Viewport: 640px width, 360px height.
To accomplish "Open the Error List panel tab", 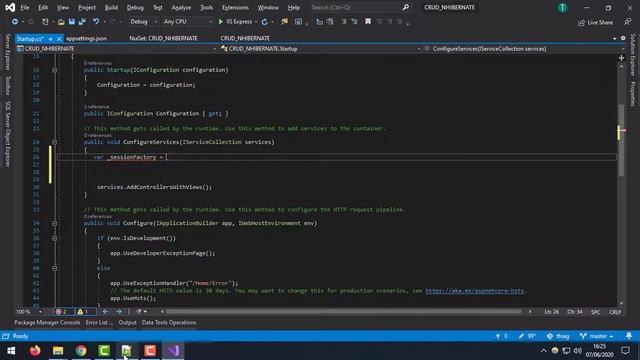I will tap(99, 322).
